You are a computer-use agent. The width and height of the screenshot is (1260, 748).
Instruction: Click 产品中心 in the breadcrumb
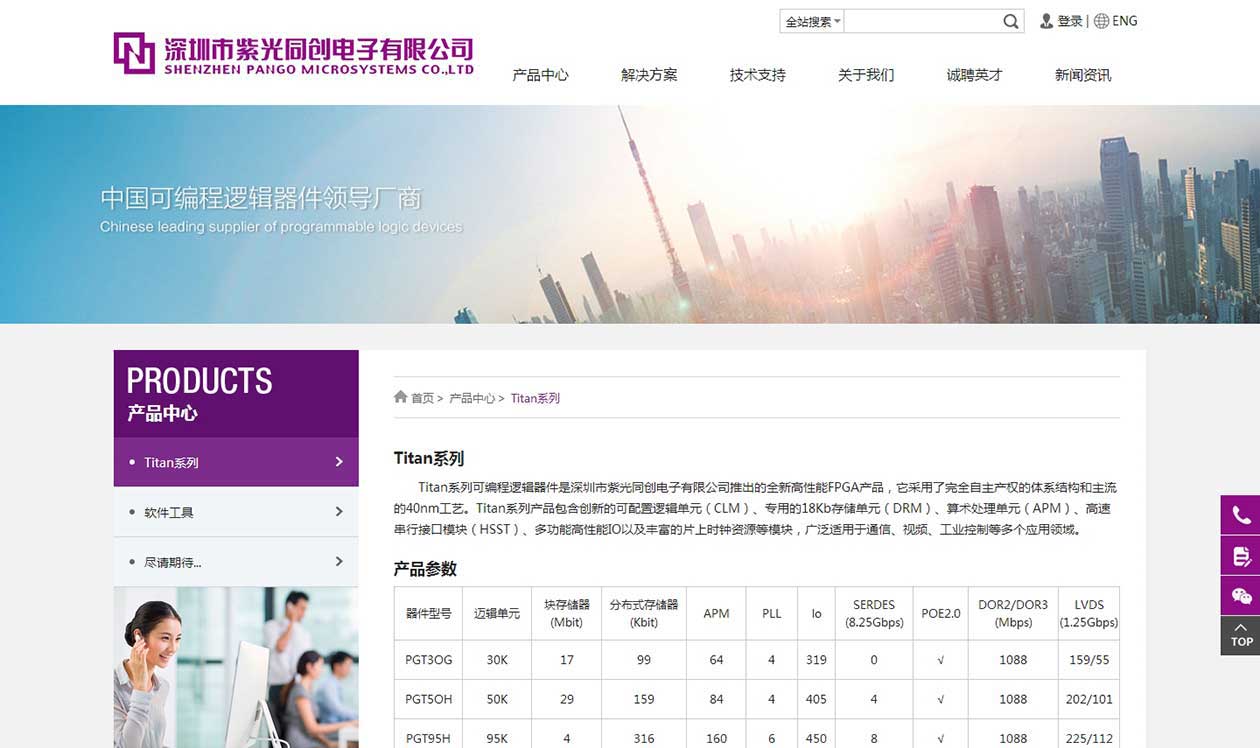(472, 398)
